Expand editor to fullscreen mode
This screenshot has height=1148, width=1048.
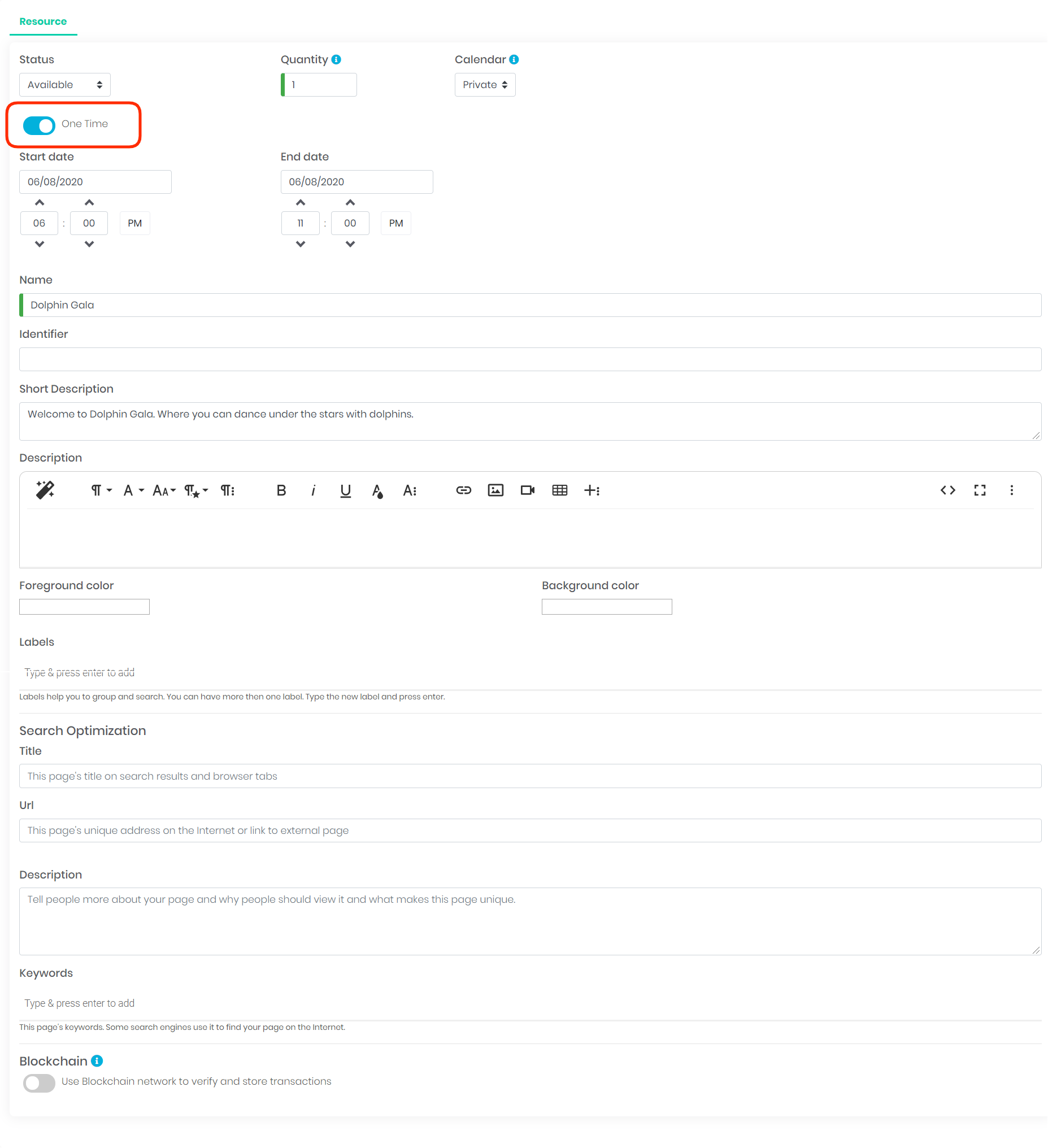[x=980, y=490]
